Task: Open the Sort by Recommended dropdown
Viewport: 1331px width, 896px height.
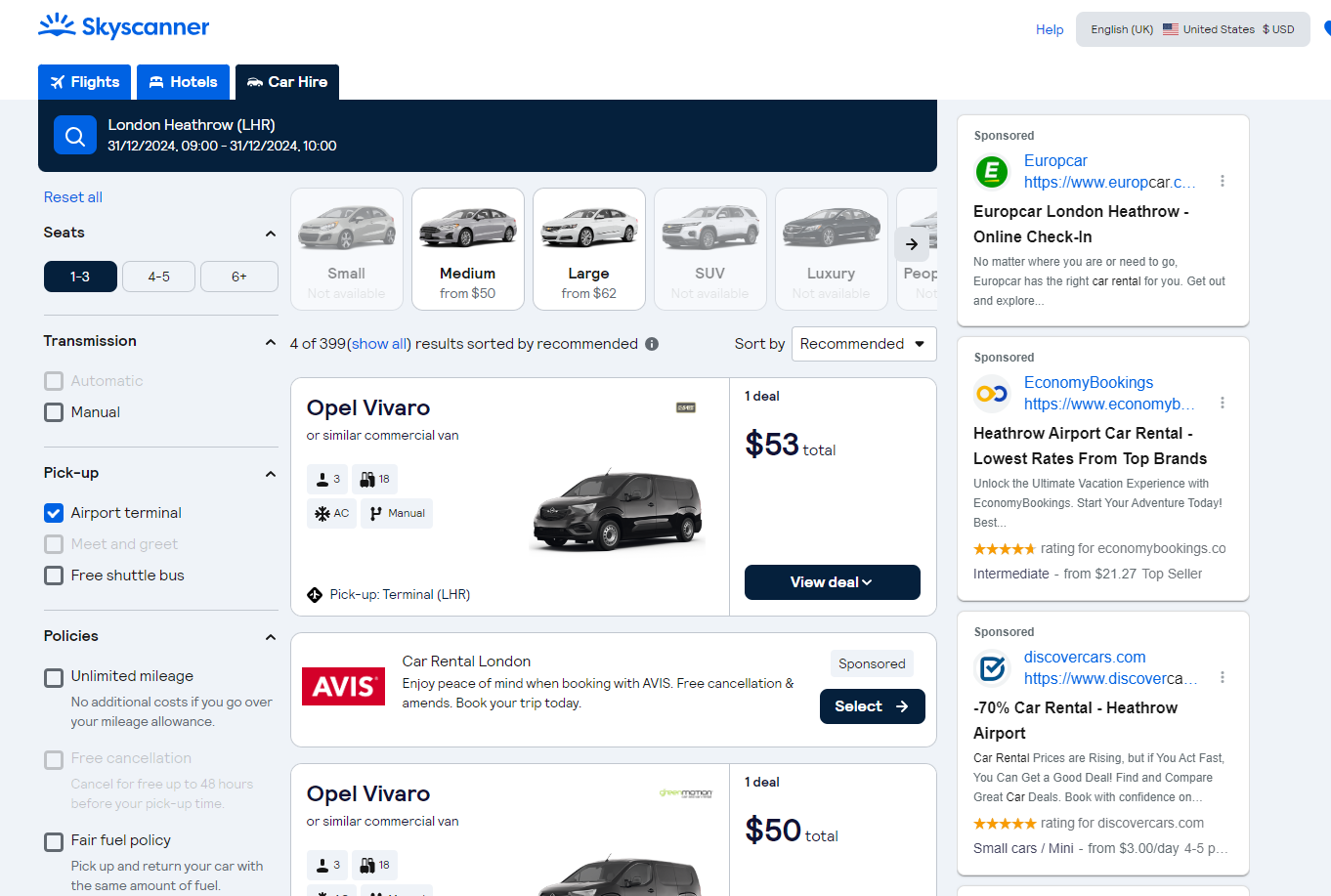Action: tap(864, 344)
